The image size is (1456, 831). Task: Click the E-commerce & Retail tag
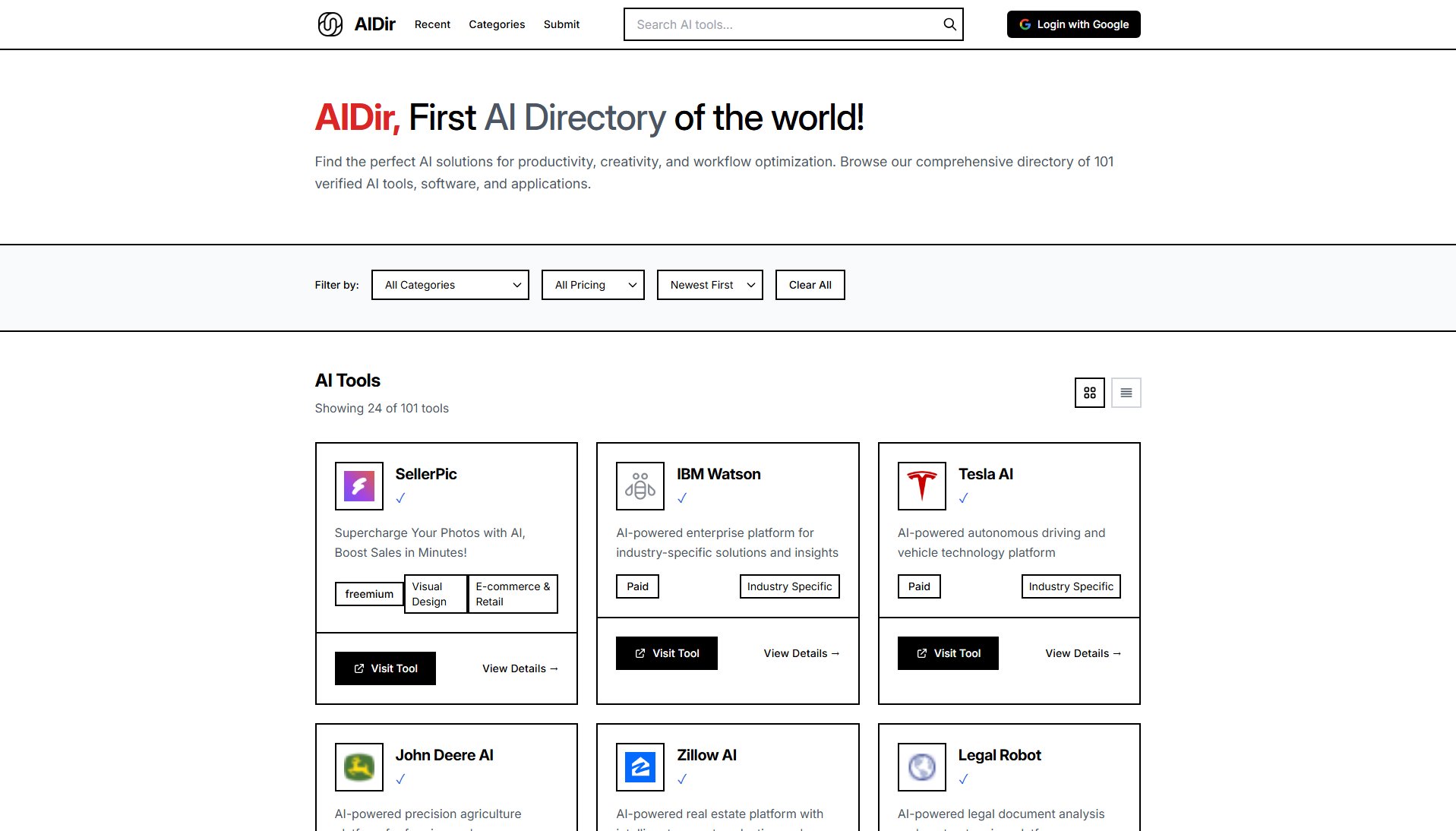[513, 594]
